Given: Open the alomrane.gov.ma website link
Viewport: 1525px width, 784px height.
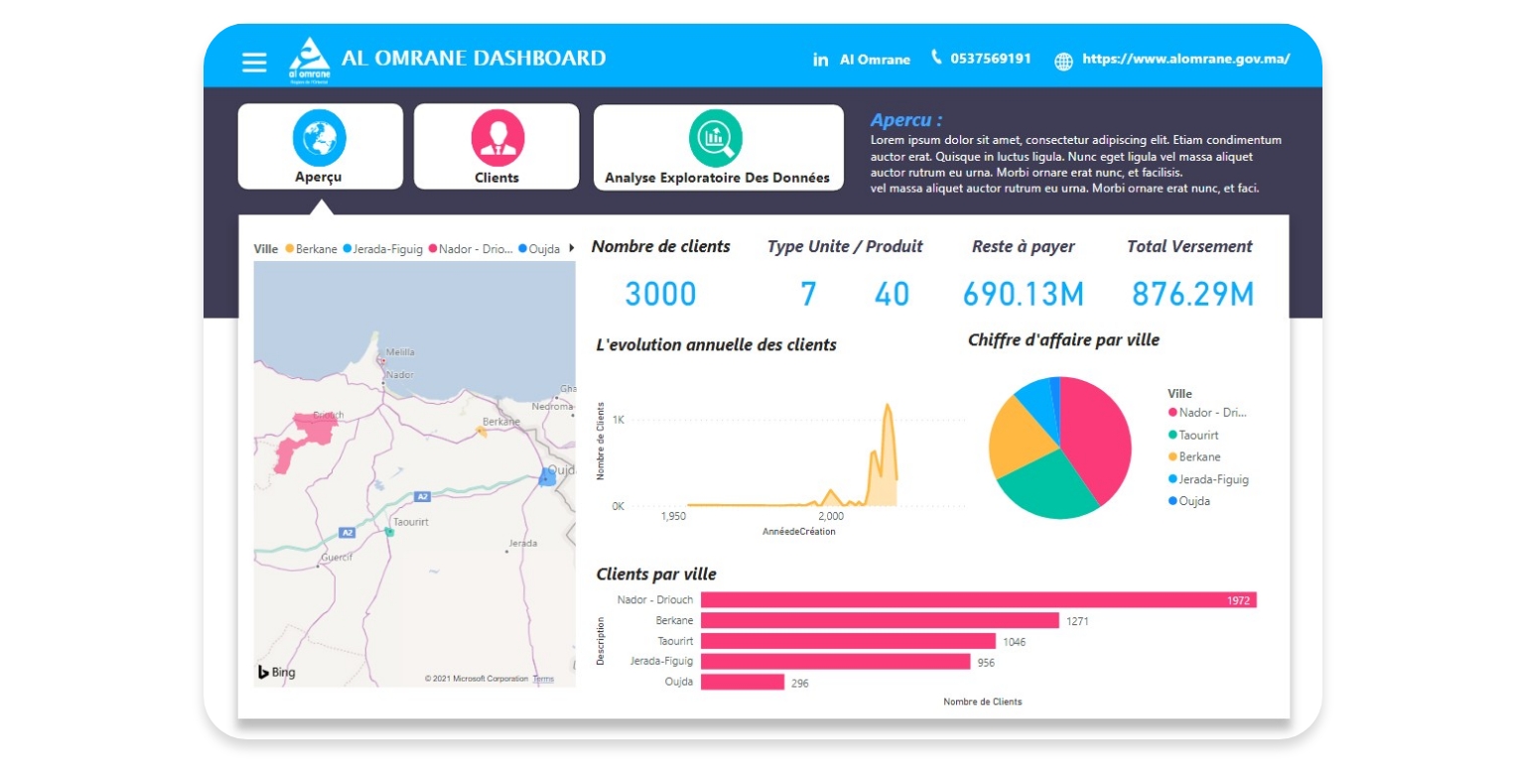Looking at the screenshot, I should pyautogui.click(x=1185, y=60).
